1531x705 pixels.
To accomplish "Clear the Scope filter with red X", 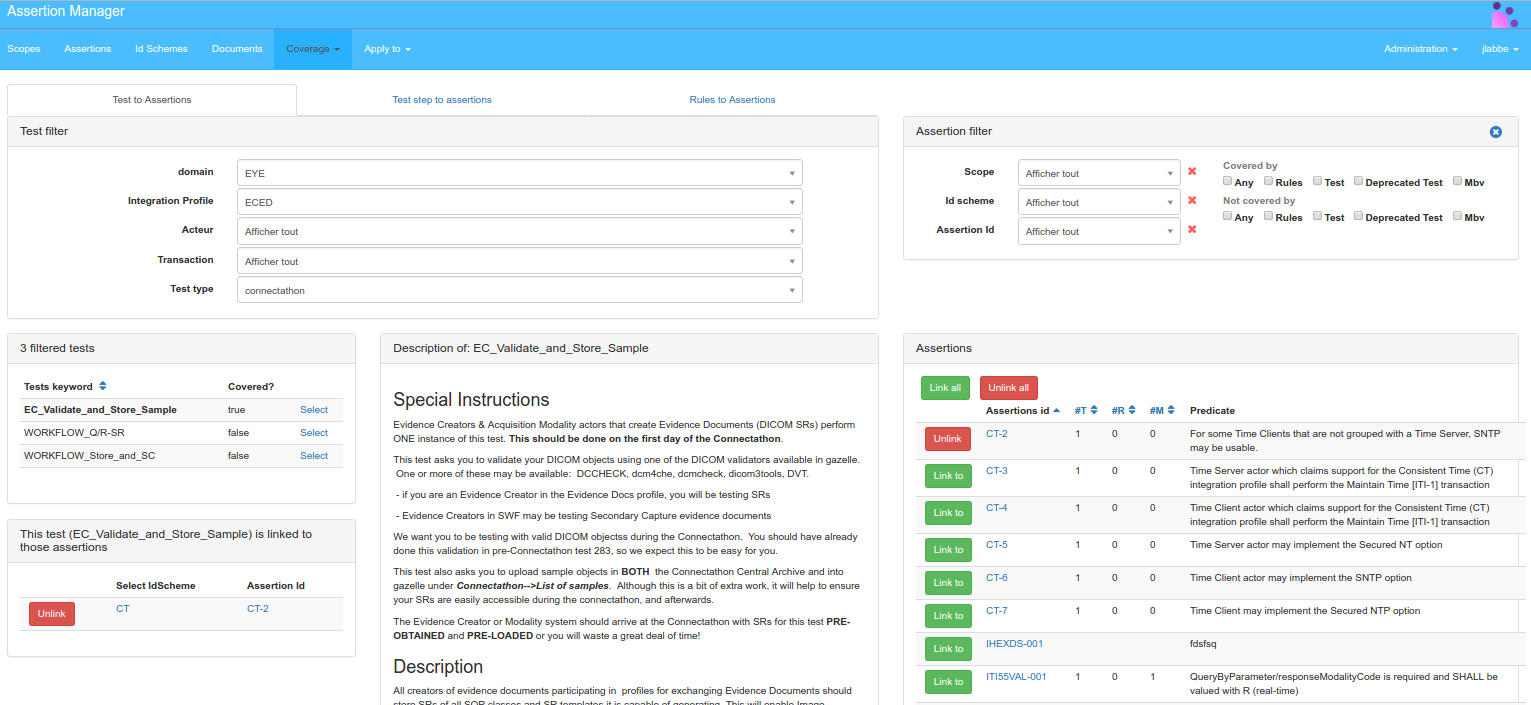I will (x=1192, y=172).
